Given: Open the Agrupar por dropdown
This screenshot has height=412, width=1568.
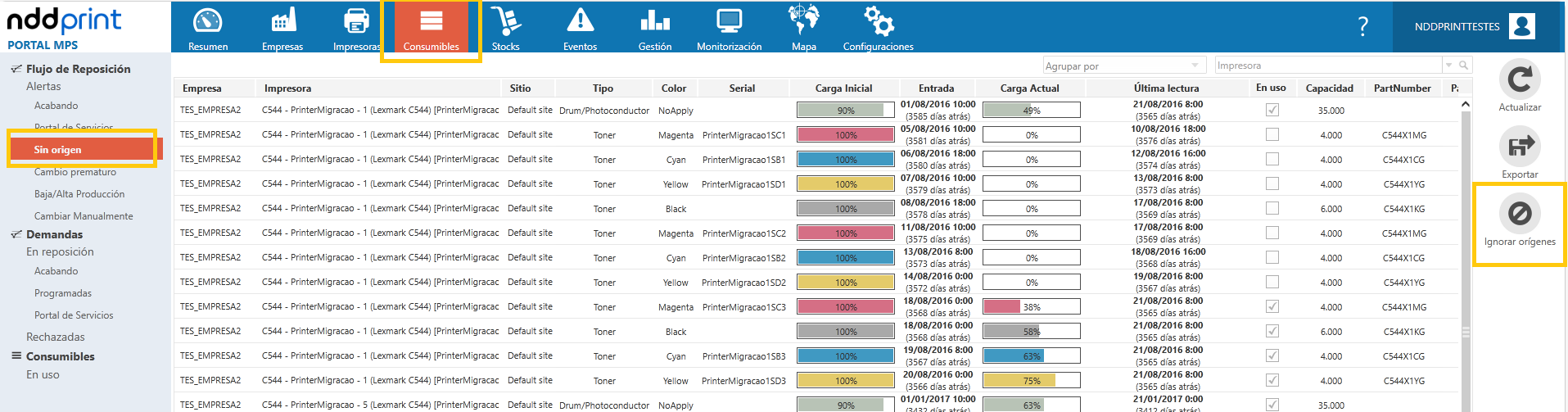Looking at the screenshot, I should 1124,66.
